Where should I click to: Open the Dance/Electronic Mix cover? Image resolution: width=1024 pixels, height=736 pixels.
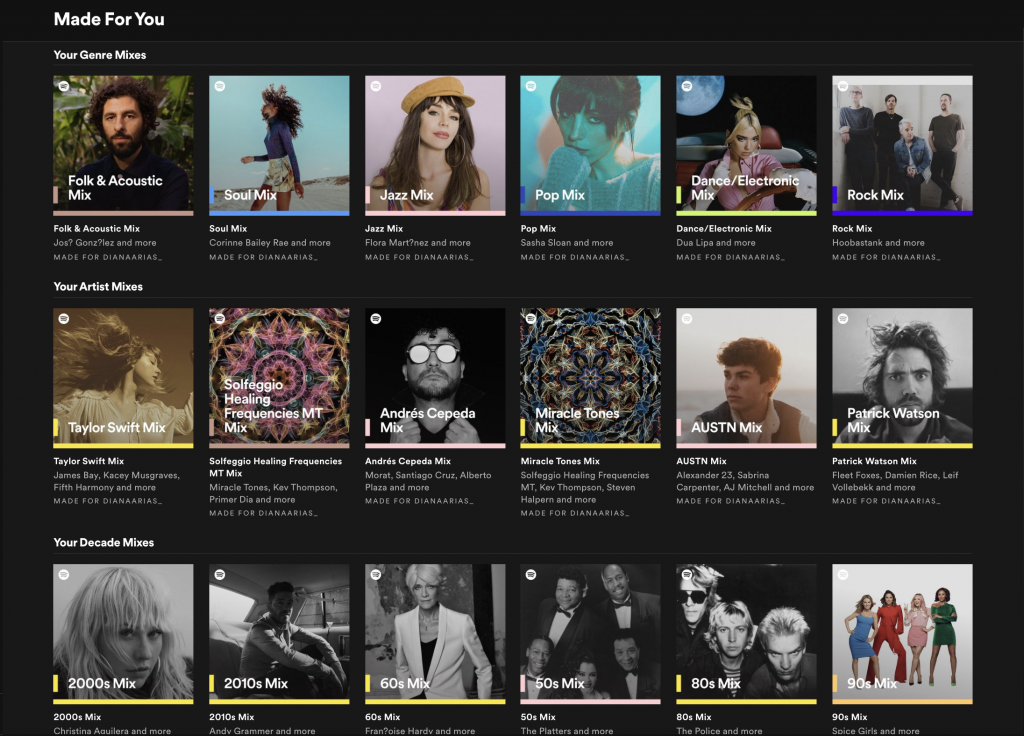click(746, 146)
